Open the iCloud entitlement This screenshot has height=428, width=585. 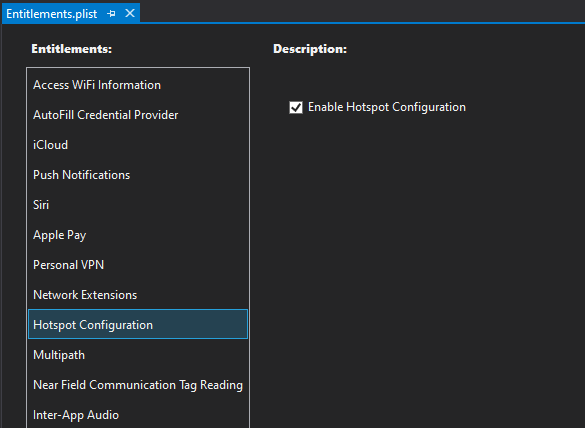tap(138, 145)
